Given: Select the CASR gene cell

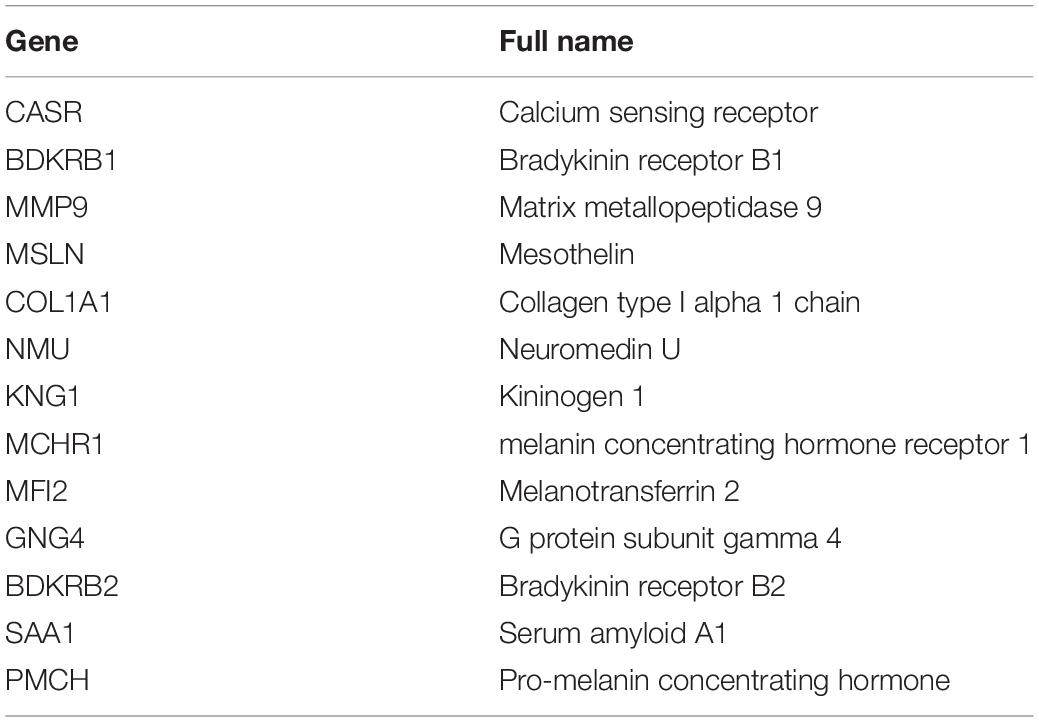Looking at the screenshot, I should click(44, 112).
